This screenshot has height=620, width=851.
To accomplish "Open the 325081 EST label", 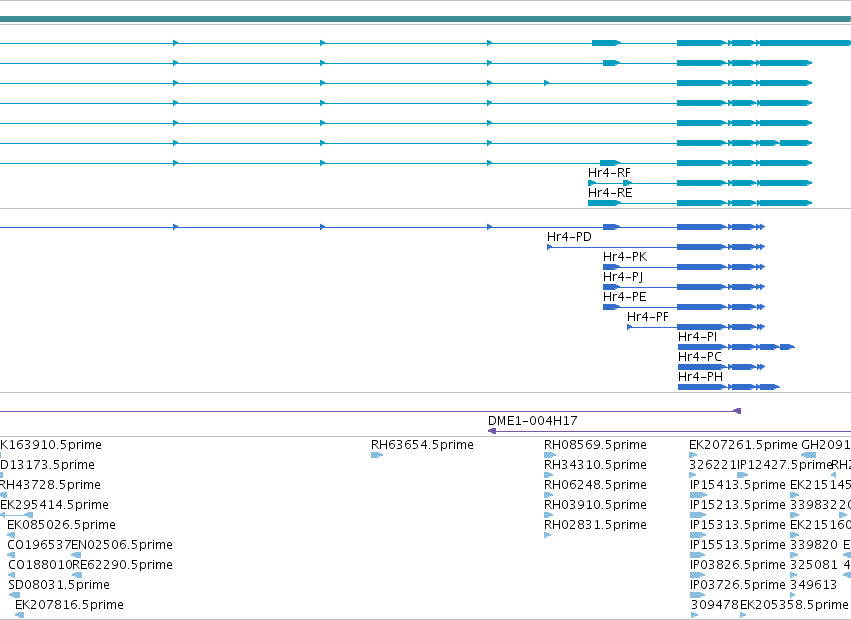I will (x=814, y=565).
